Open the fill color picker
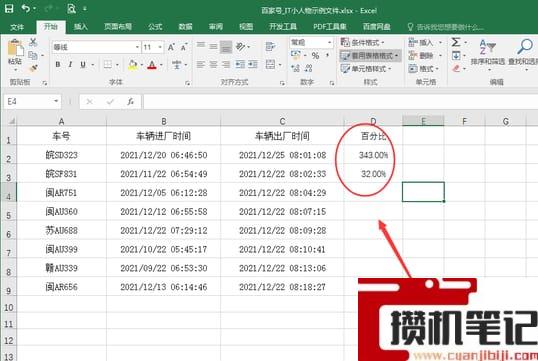The height and width of the screenshot is (361, 538). coord(142,65)
